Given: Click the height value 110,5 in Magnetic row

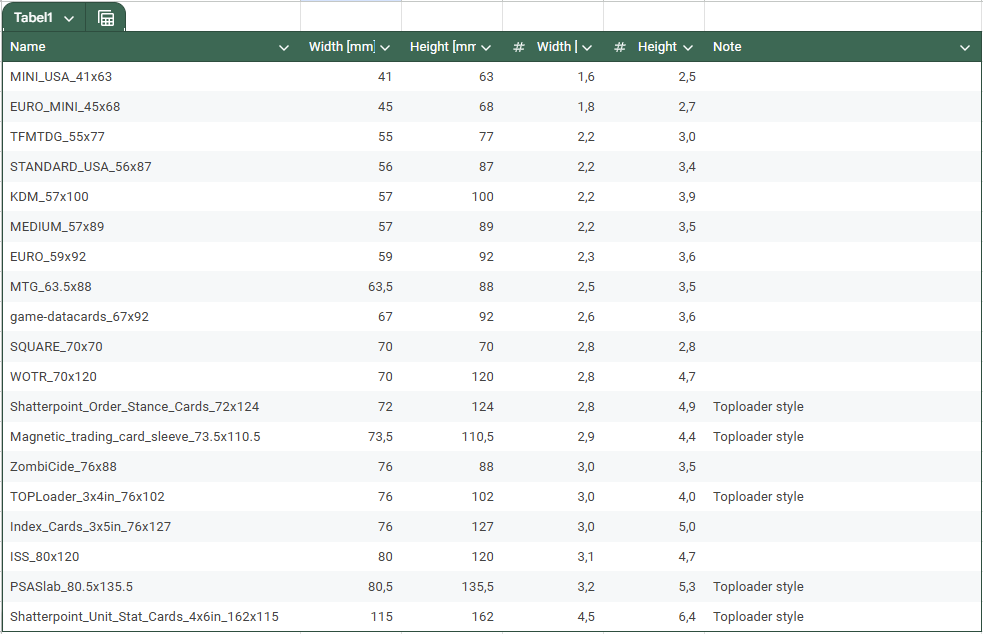Looking at the screenshot, I should click(478, 437).
